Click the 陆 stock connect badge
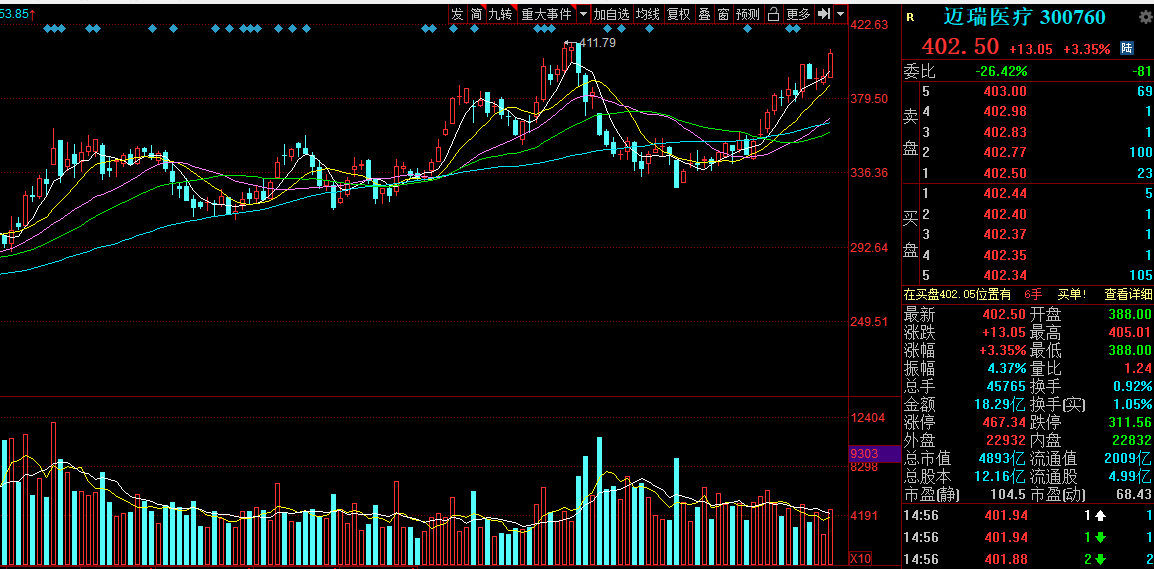Screen dimensions: 1154x569 (1127, 49)
